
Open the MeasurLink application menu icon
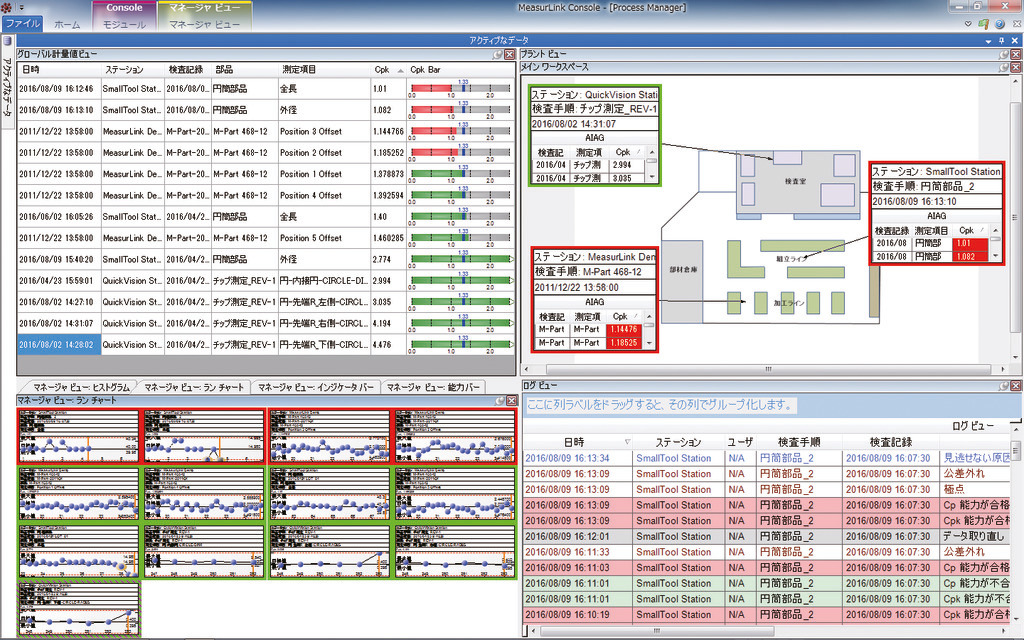tap(7, 8)
